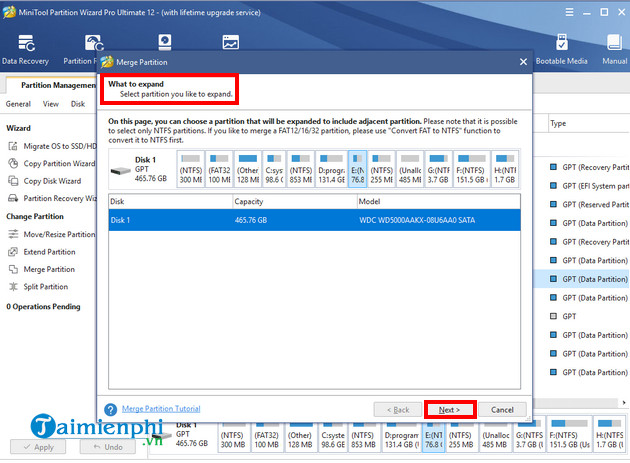Image resolution: width=630 pixels, height=463 pixels.
Task: Click H:(NTFS) 1.7 GB in bottom disk map
Action: pyautogui.click(x=611, y=434)
